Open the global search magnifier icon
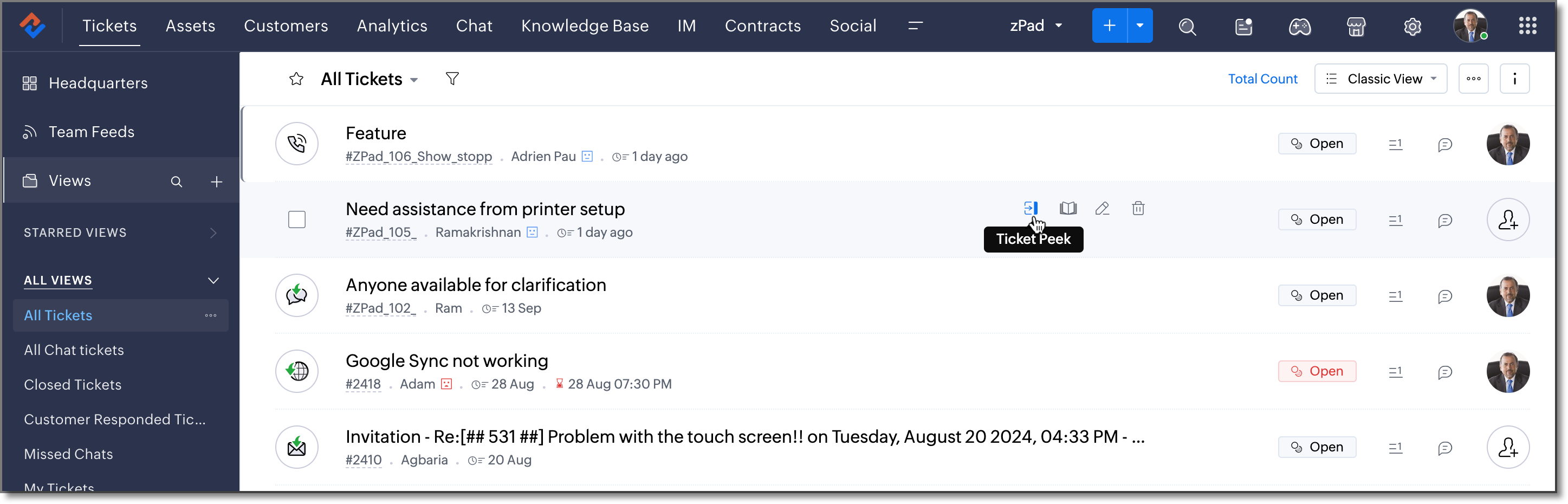1568x504 pixels. 1187,26
